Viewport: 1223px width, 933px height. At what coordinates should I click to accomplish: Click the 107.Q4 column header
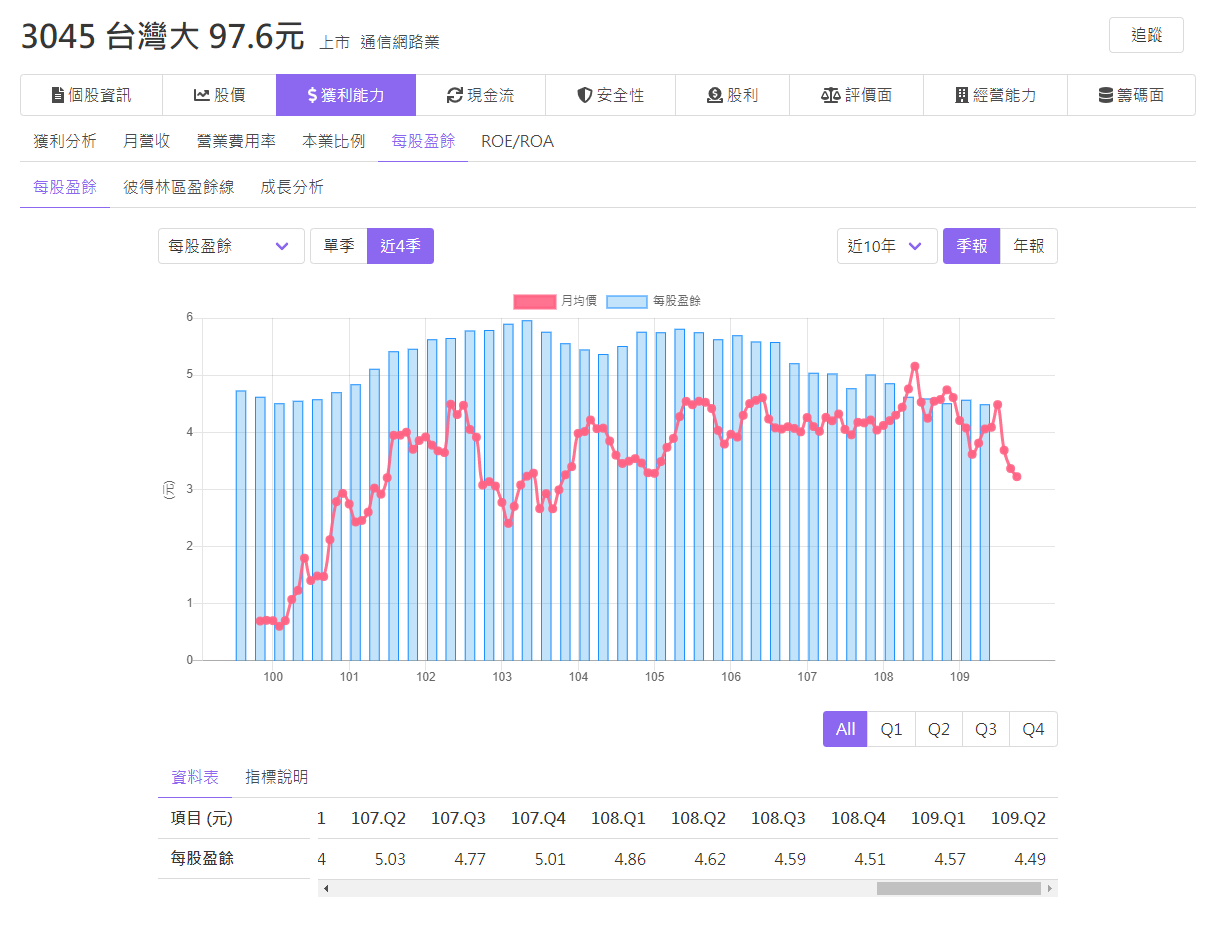(x=538, y=818)
